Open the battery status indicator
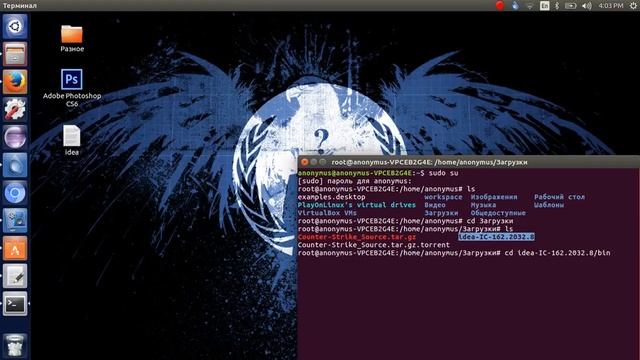This screenshot has width=640, height=360. (x=571, y=6)
